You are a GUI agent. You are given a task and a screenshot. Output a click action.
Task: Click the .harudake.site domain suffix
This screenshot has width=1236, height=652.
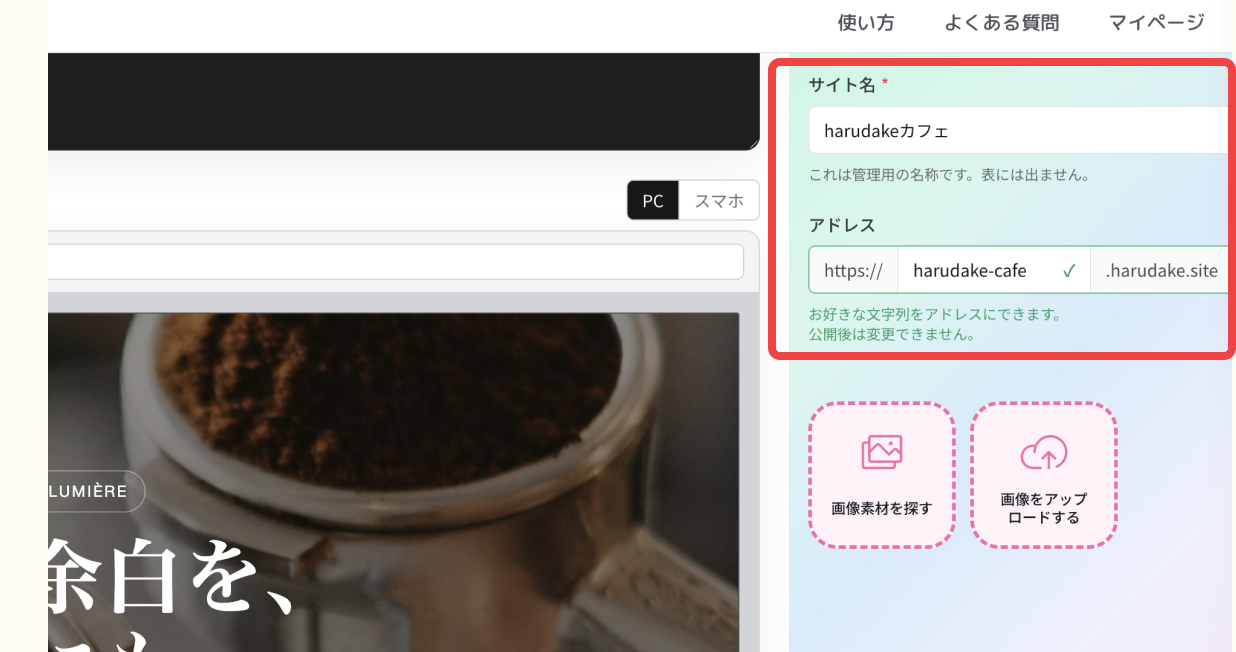[1161, 270]
